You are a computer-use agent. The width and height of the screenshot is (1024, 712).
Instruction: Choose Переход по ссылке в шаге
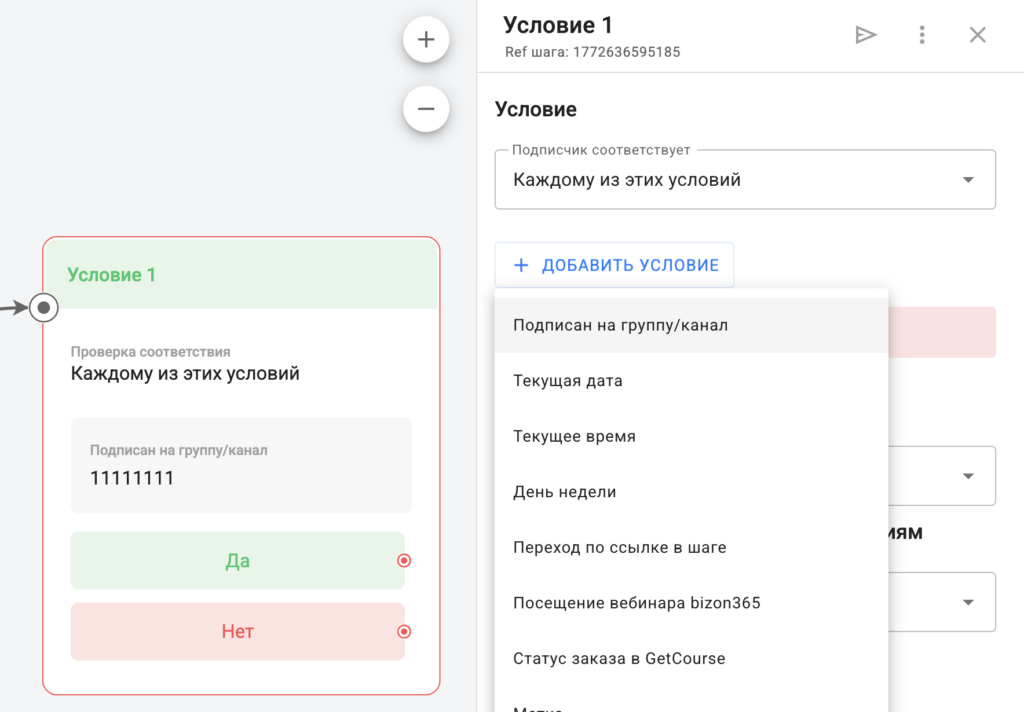[619, 548]
